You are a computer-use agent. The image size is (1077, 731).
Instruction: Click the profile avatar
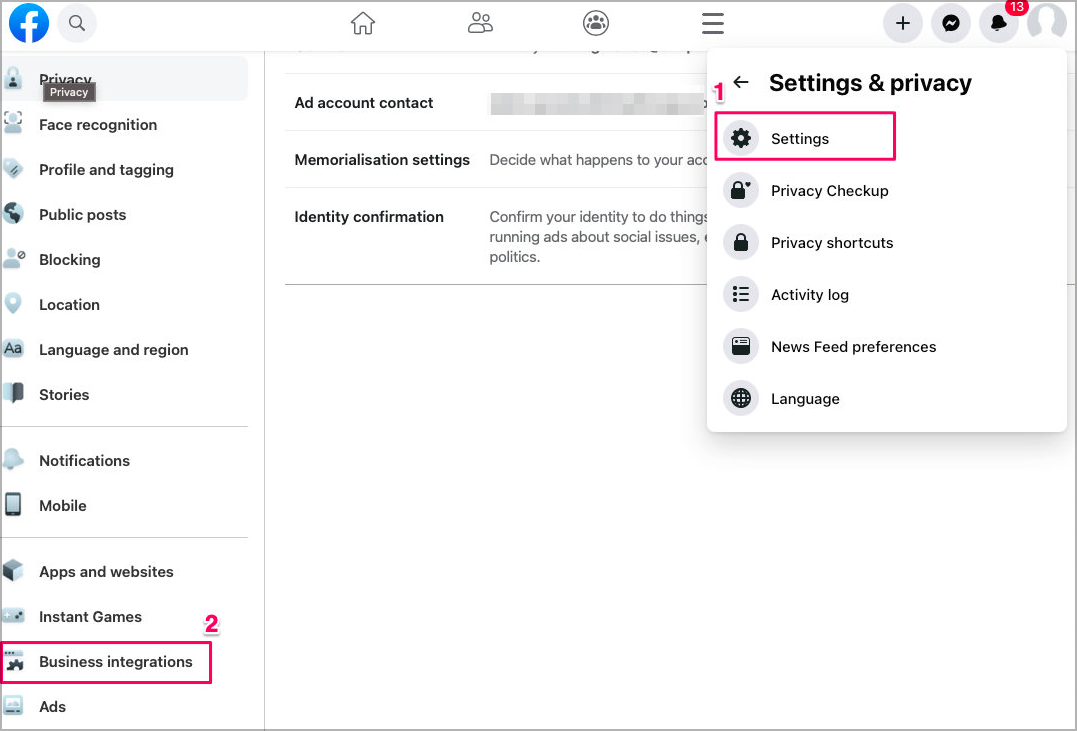tap(1047, 23)
